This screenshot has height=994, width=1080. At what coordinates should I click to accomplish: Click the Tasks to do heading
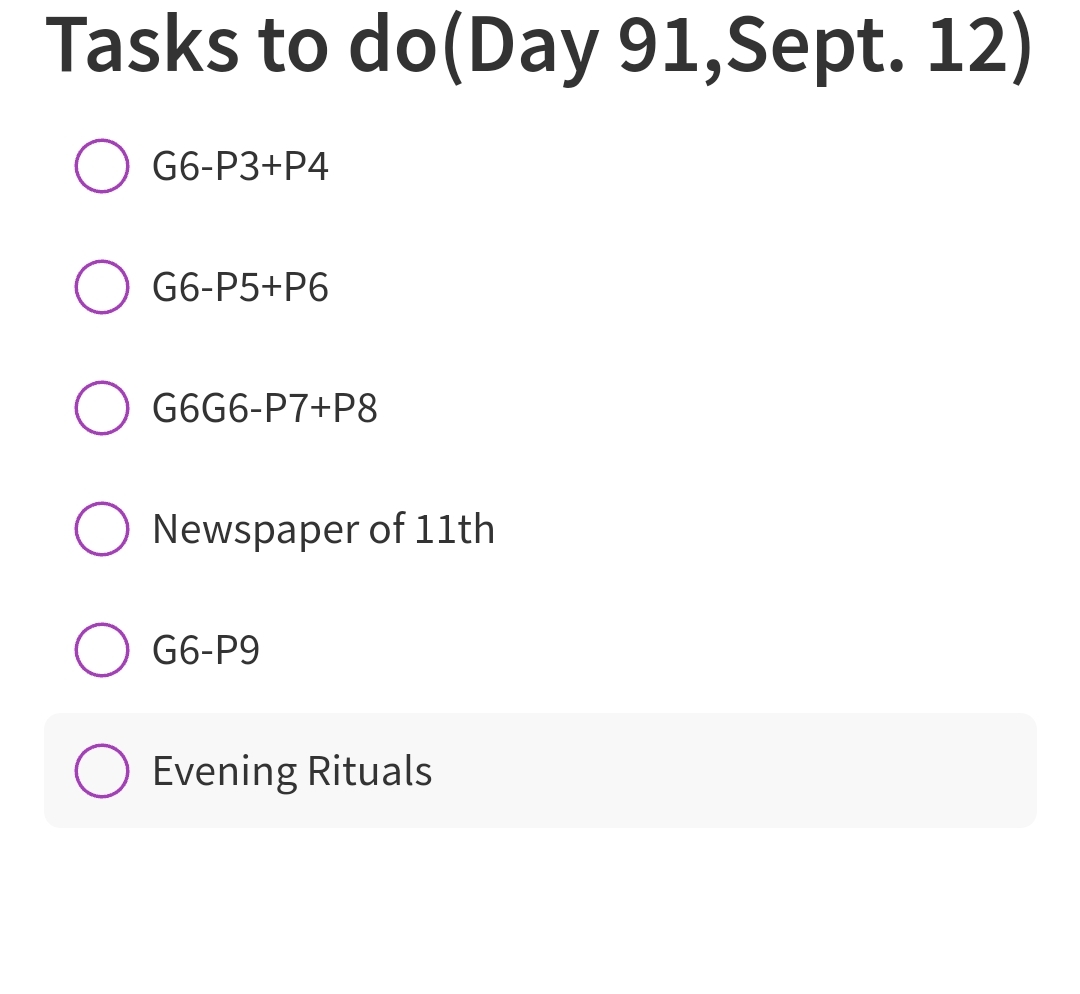[538, 46]
